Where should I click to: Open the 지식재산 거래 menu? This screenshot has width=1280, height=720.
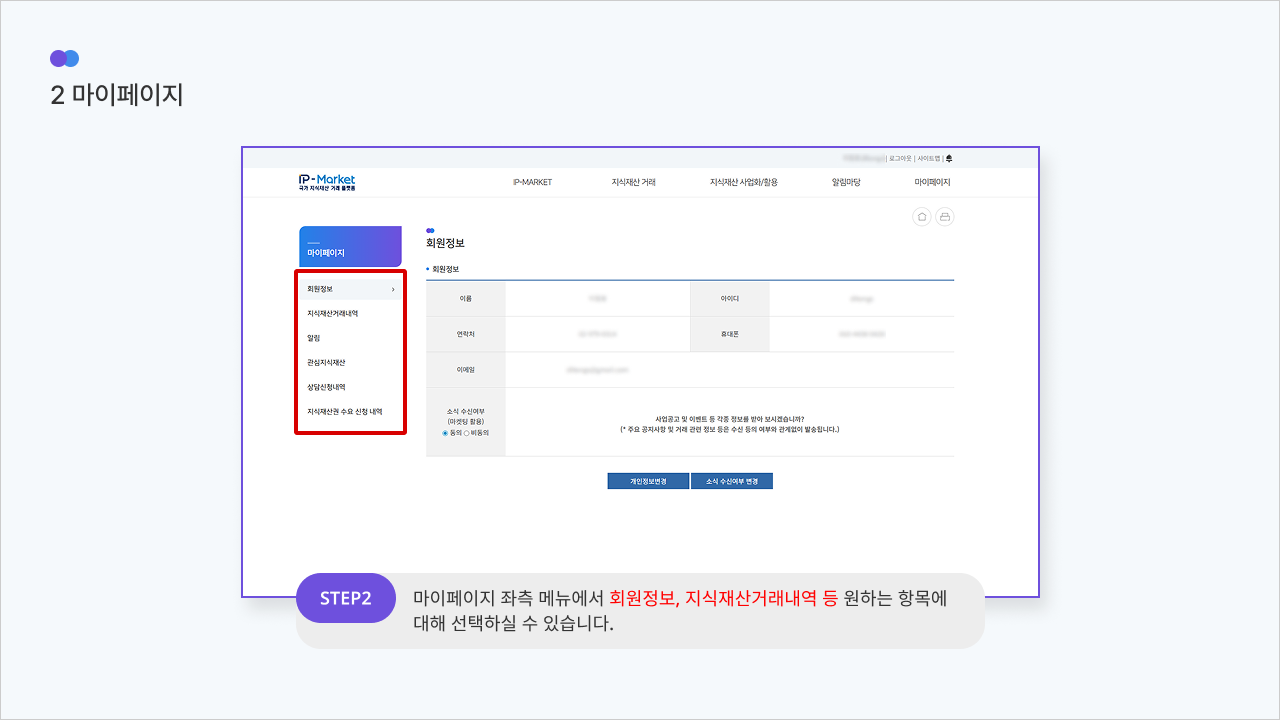pos(633,182)
